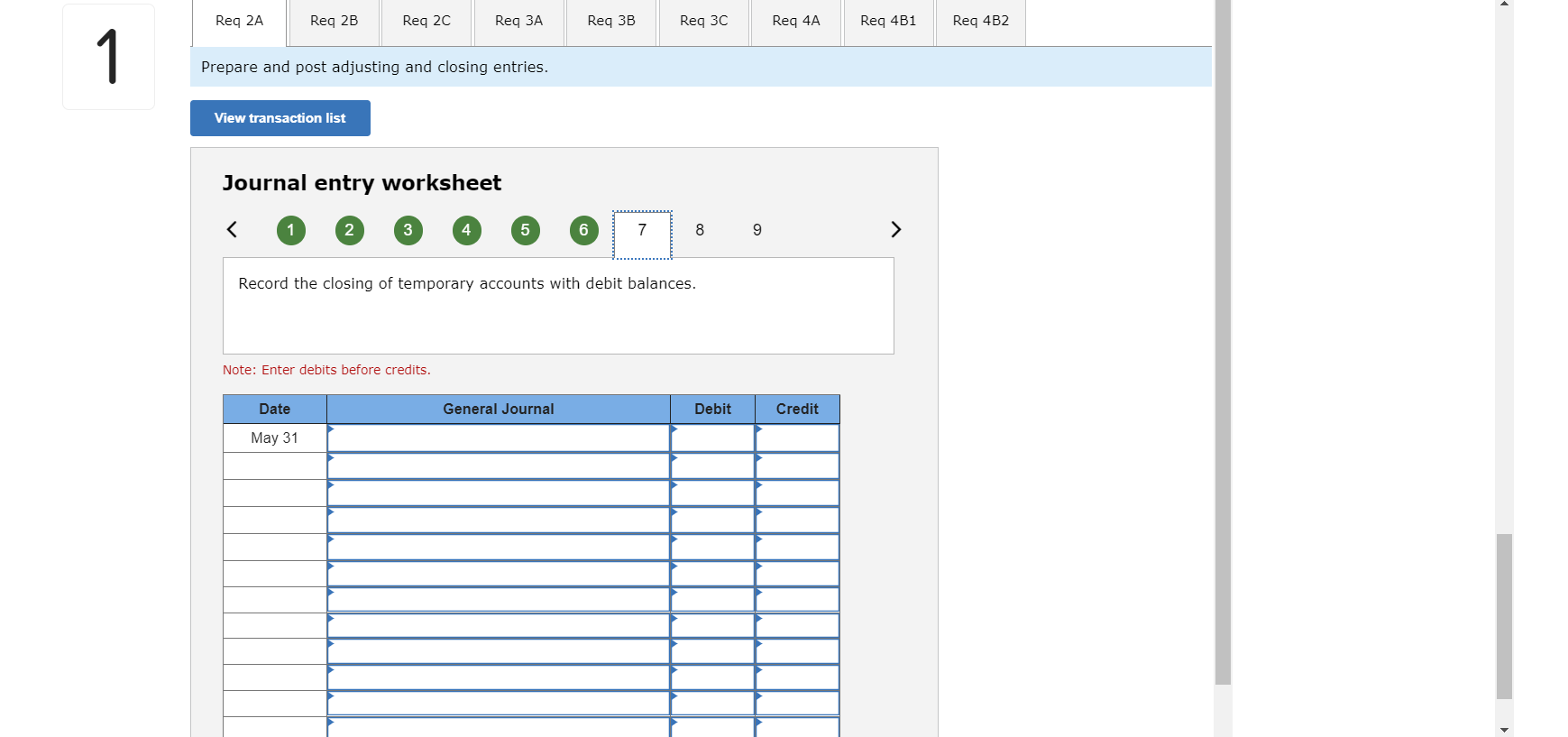Switch to the Req 4B1 tab
Viewport: 1568px width, 737px height.
pyautogui.click(x=888, y=23)
